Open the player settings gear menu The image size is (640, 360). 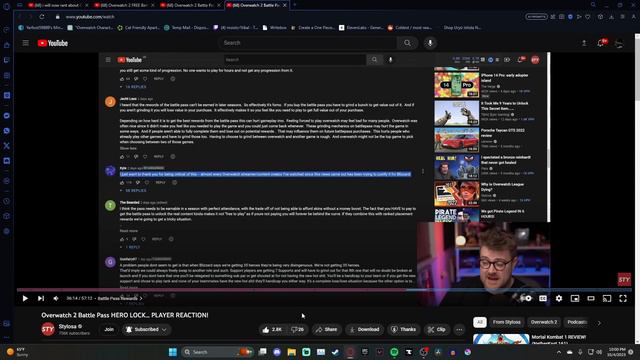559,298
